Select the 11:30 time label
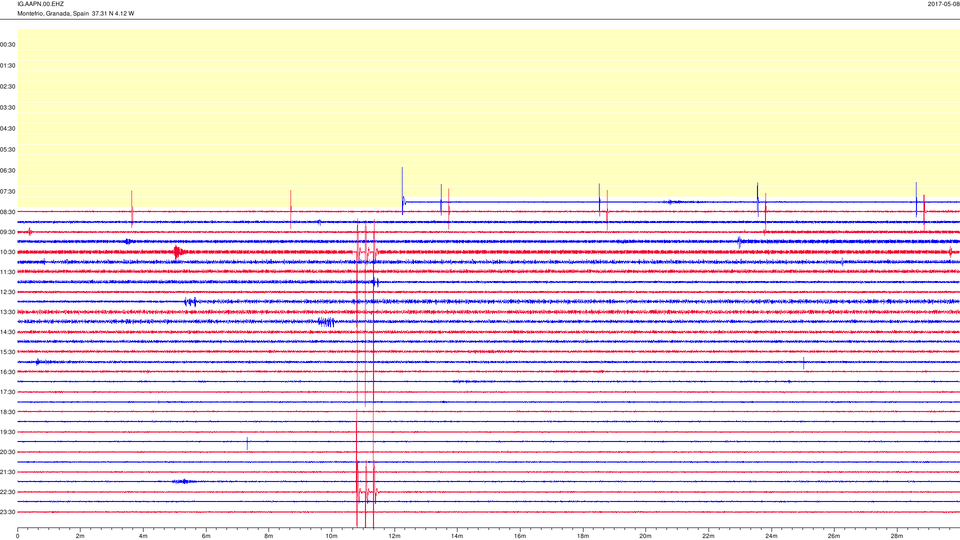Viewport: 960px width, 540px height. [8, 272]
